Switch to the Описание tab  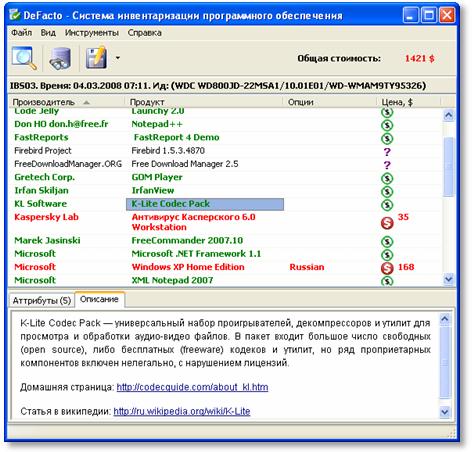point(99,299)
